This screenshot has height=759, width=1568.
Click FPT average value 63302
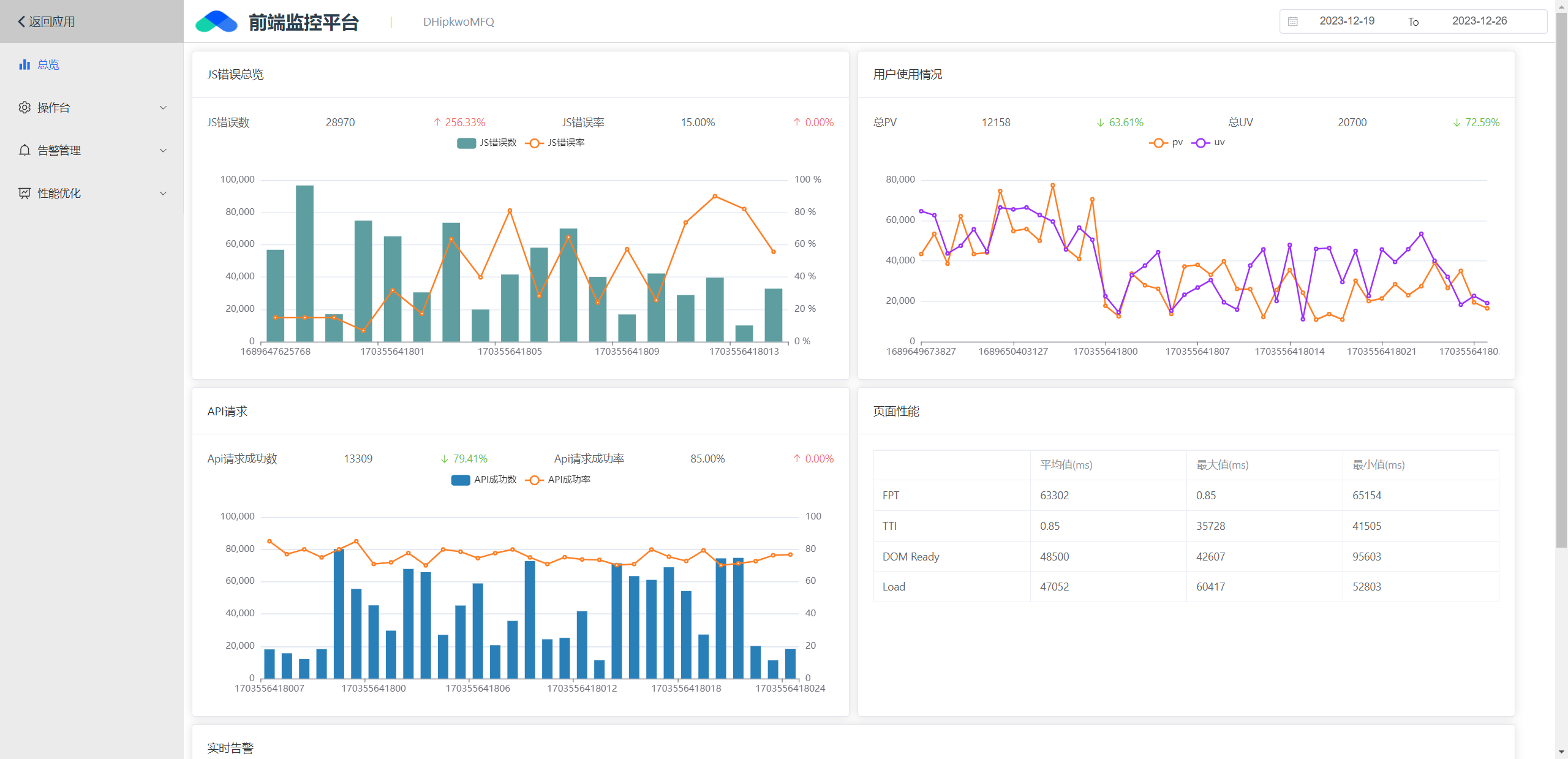coord(1054,496)
